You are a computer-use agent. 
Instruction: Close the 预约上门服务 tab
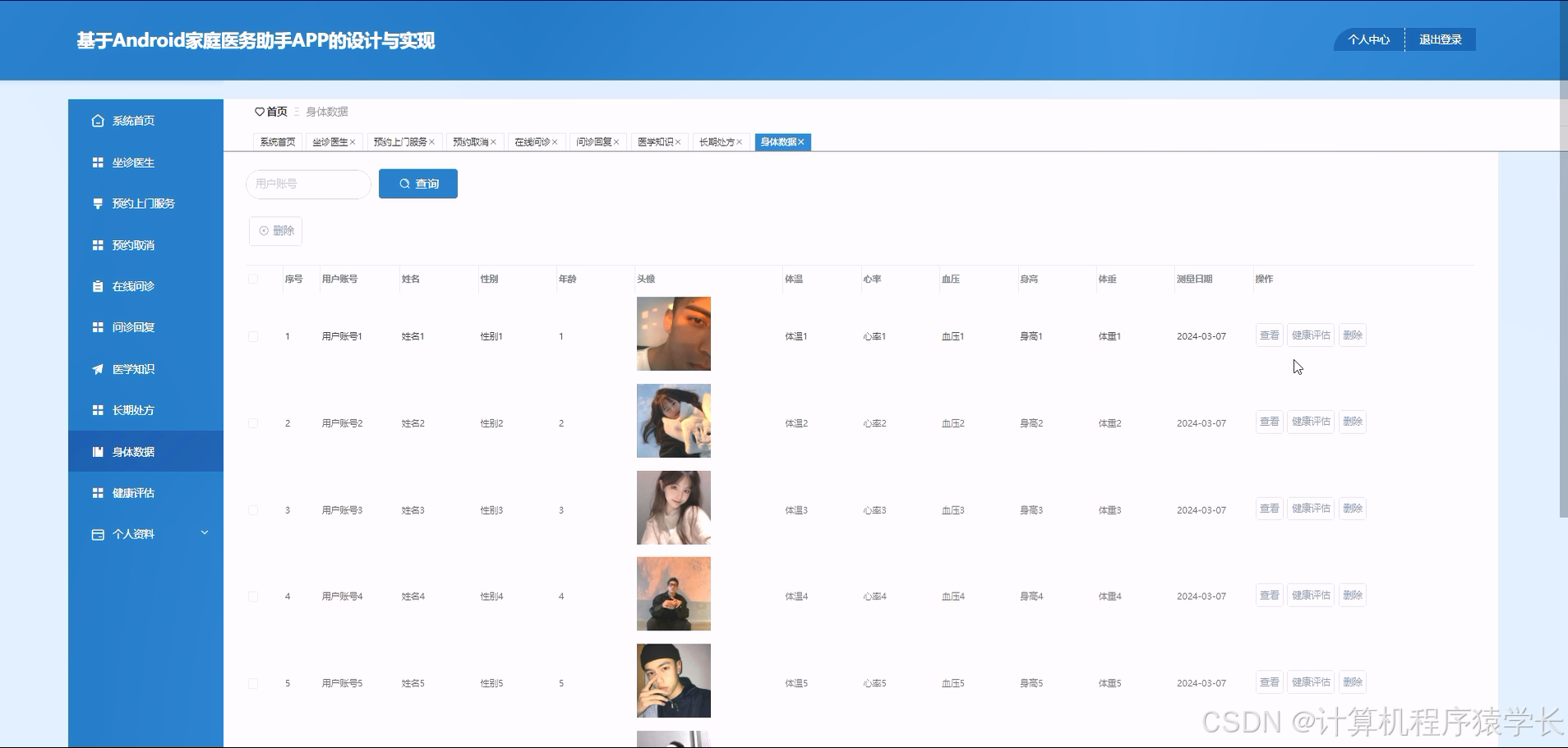431,142
